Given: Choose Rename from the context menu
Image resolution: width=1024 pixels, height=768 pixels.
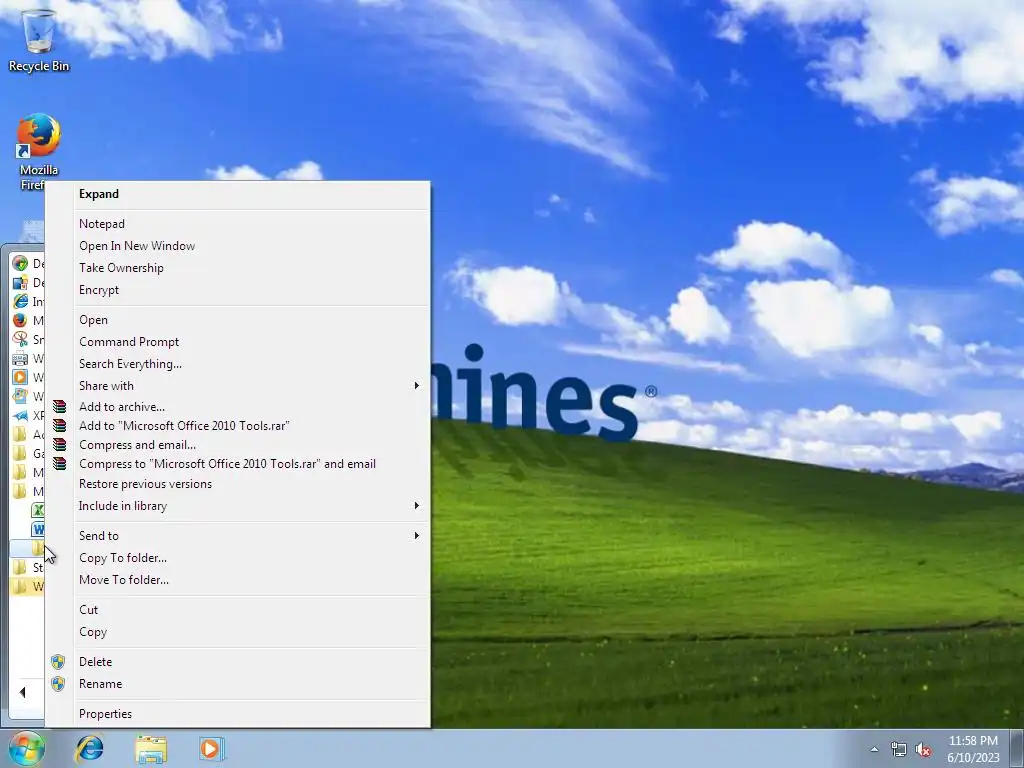Looking at the screenshot, I should pos(238,684).
